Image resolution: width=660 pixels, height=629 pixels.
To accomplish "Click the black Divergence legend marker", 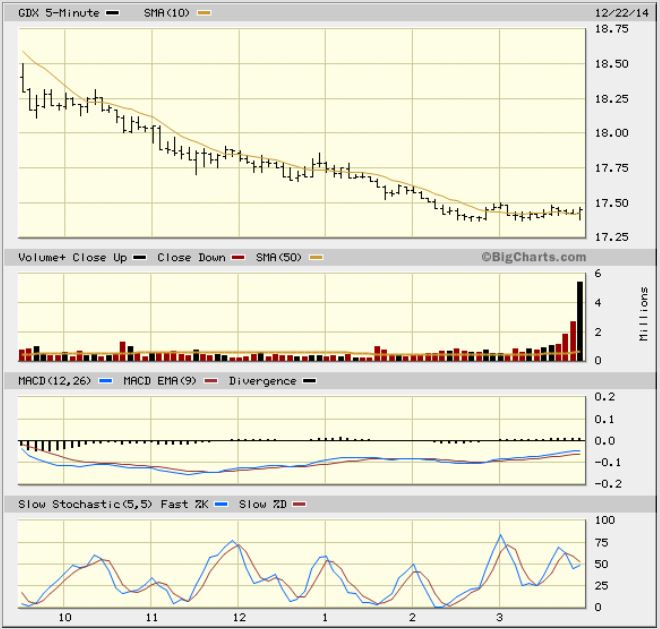I will 310,381.
